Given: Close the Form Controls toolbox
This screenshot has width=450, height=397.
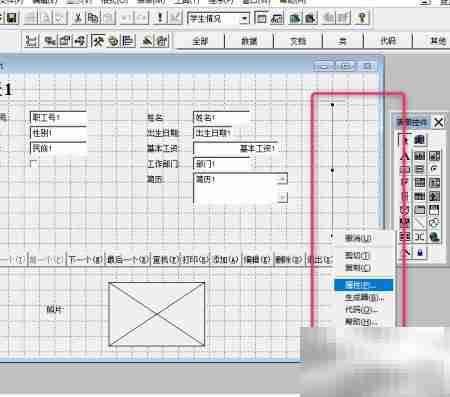Looking at the screenshot, I should tap(439, 122).
